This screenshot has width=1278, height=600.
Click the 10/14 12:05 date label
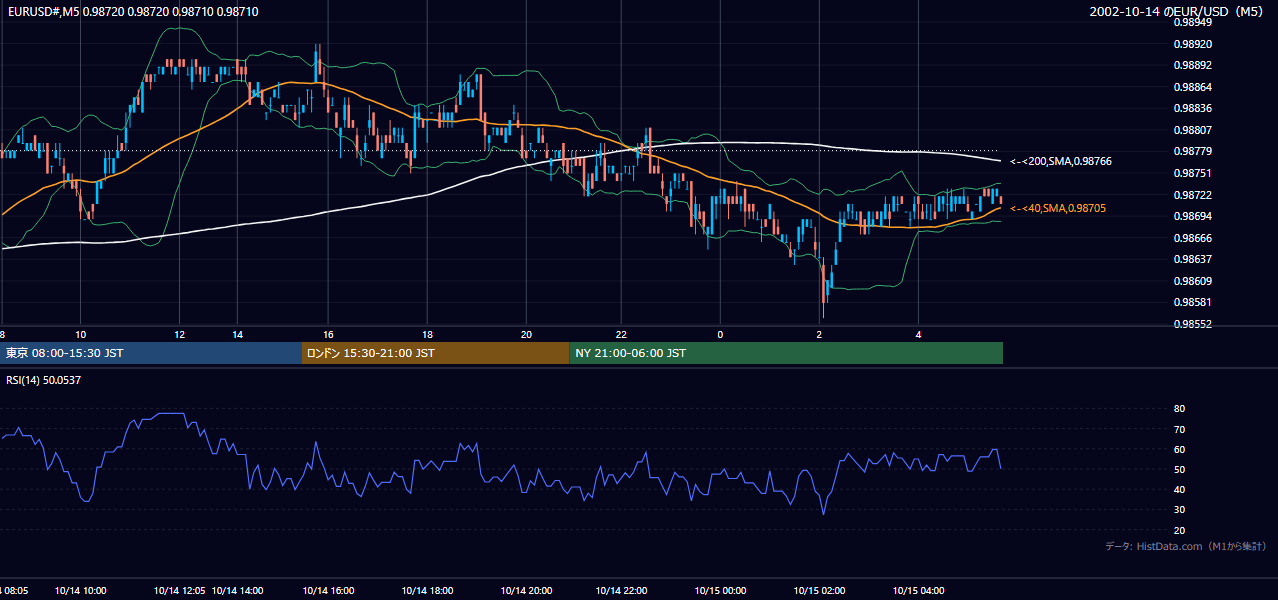click(180, 591)
